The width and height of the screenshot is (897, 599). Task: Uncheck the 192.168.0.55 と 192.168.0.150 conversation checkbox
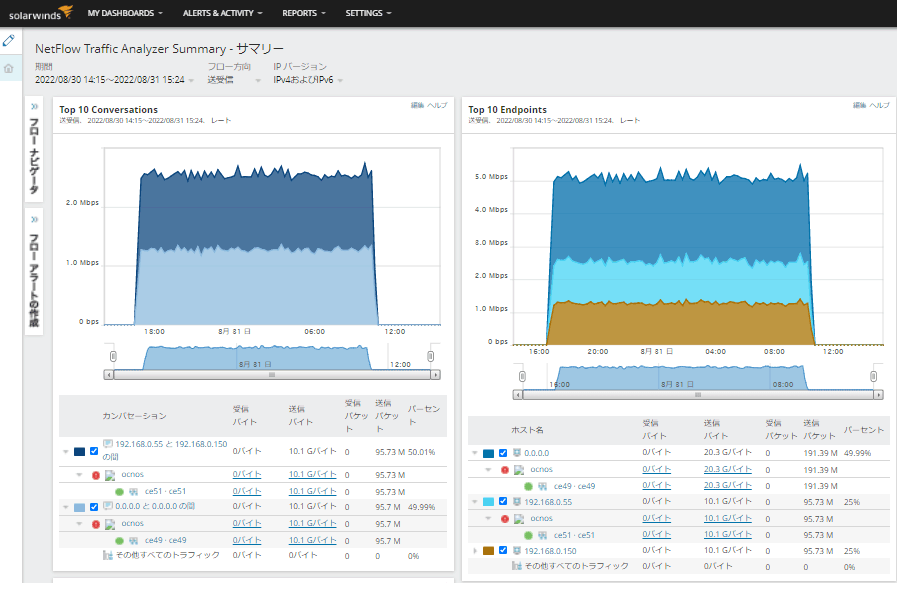click(x=92, y=449)
